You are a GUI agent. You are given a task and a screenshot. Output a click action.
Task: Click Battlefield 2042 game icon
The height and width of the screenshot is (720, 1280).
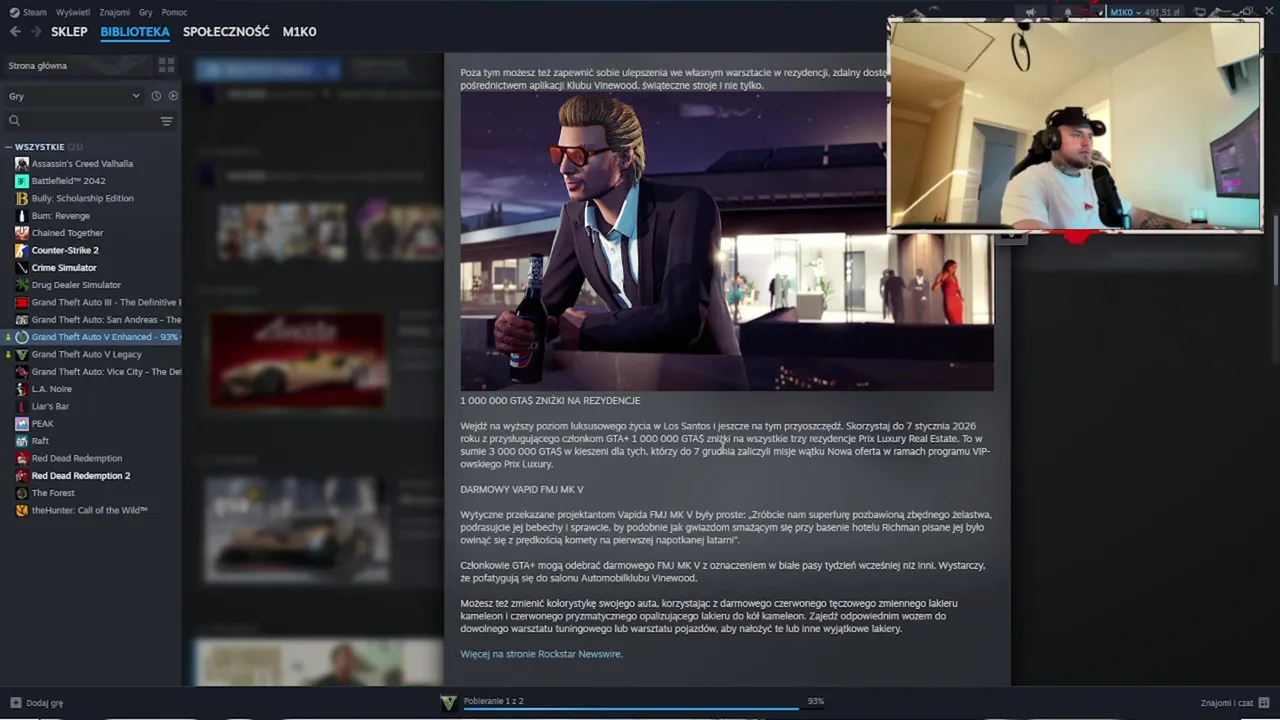coord(22,181)
